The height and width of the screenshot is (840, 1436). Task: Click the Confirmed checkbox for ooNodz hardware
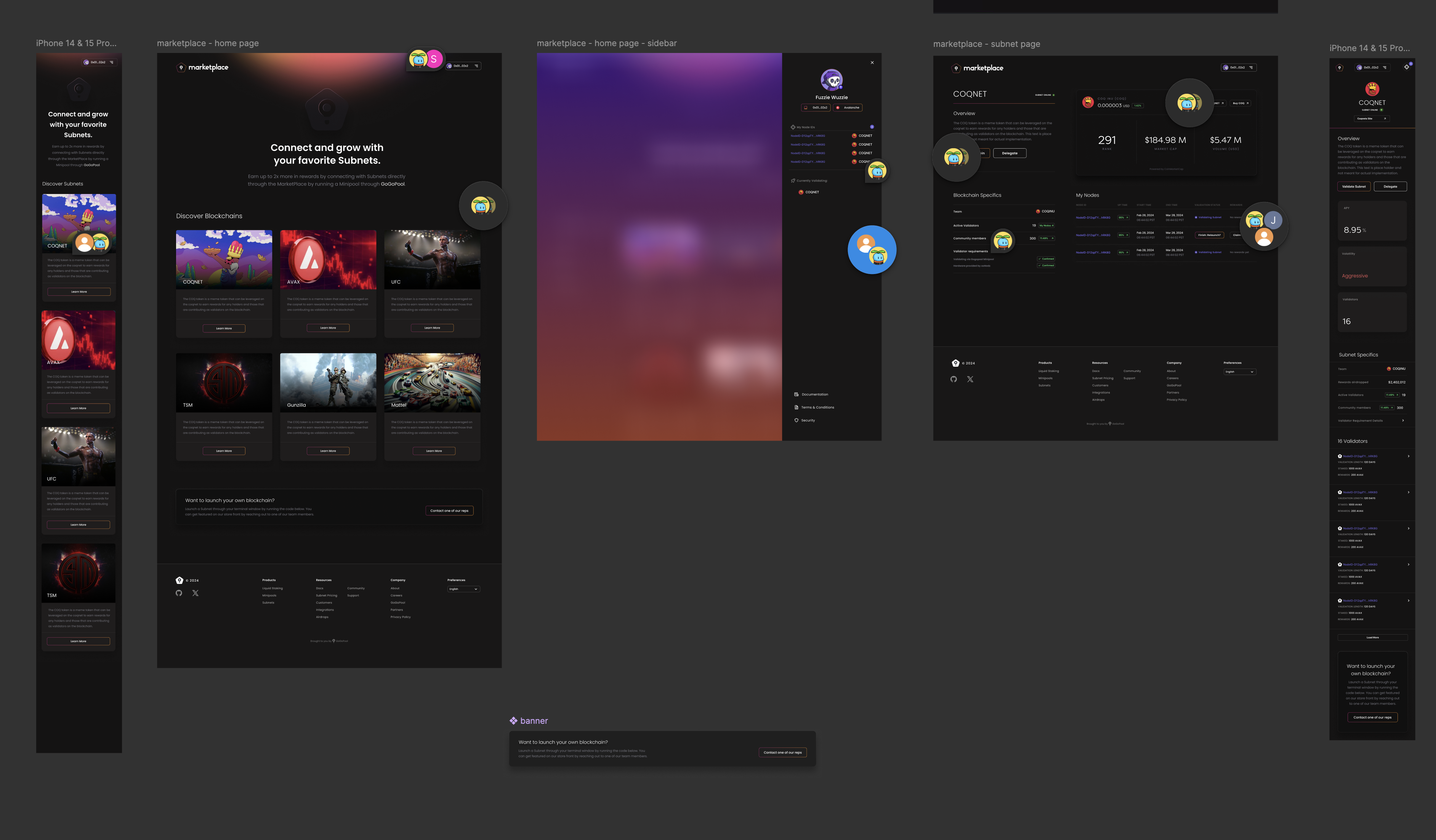click(x=1046, y=265)
